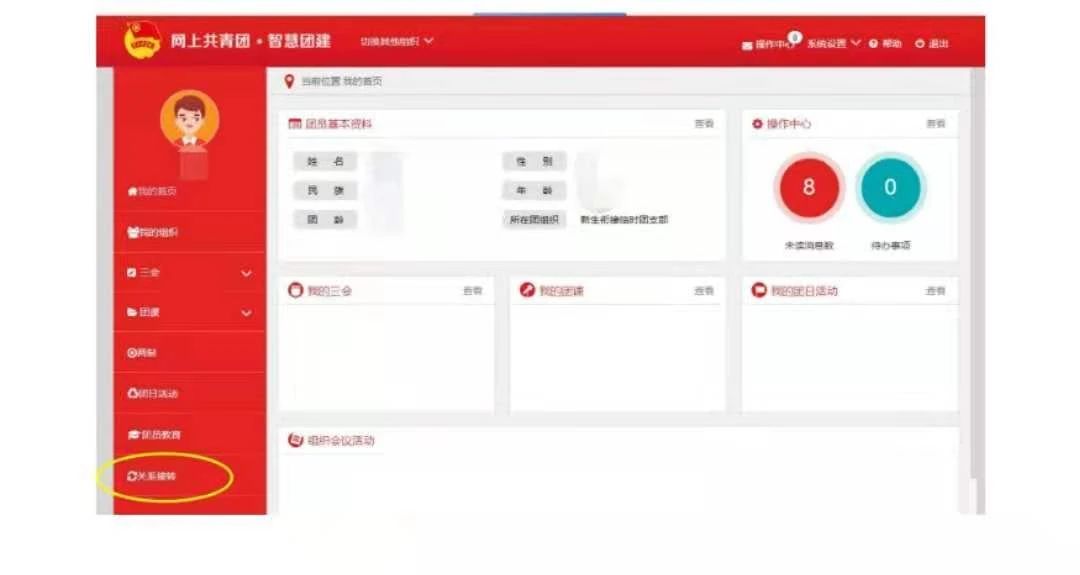View link in 我的三会 panel
Viewport: 1080px width, 575px height.
472,291
